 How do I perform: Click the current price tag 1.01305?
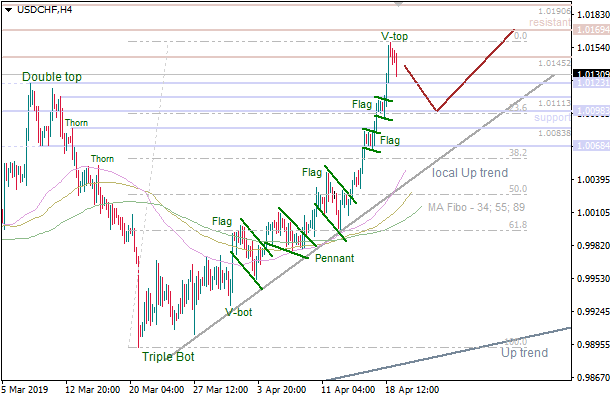pos(591,74)
